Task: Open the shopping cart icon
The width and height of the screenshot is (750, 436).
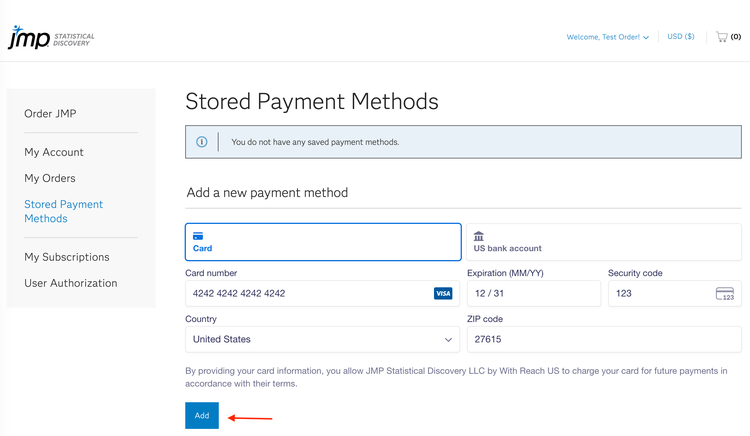Action: point(721,37)
